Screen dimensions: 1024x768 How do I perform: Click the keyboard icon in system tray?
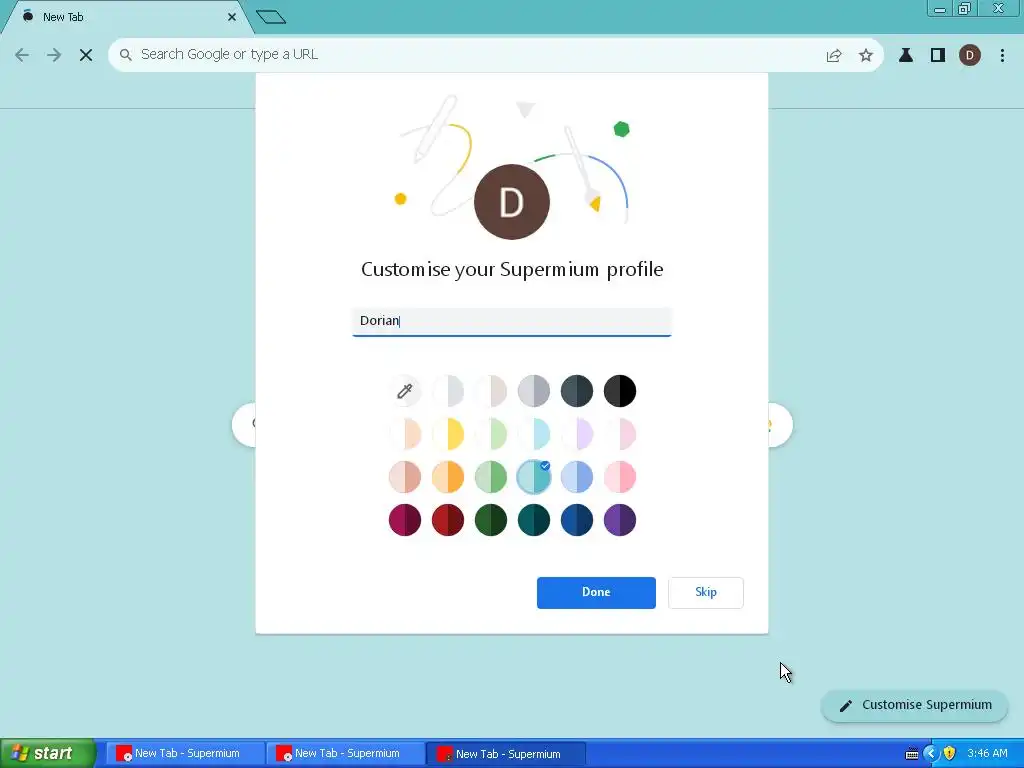(912, 754)
